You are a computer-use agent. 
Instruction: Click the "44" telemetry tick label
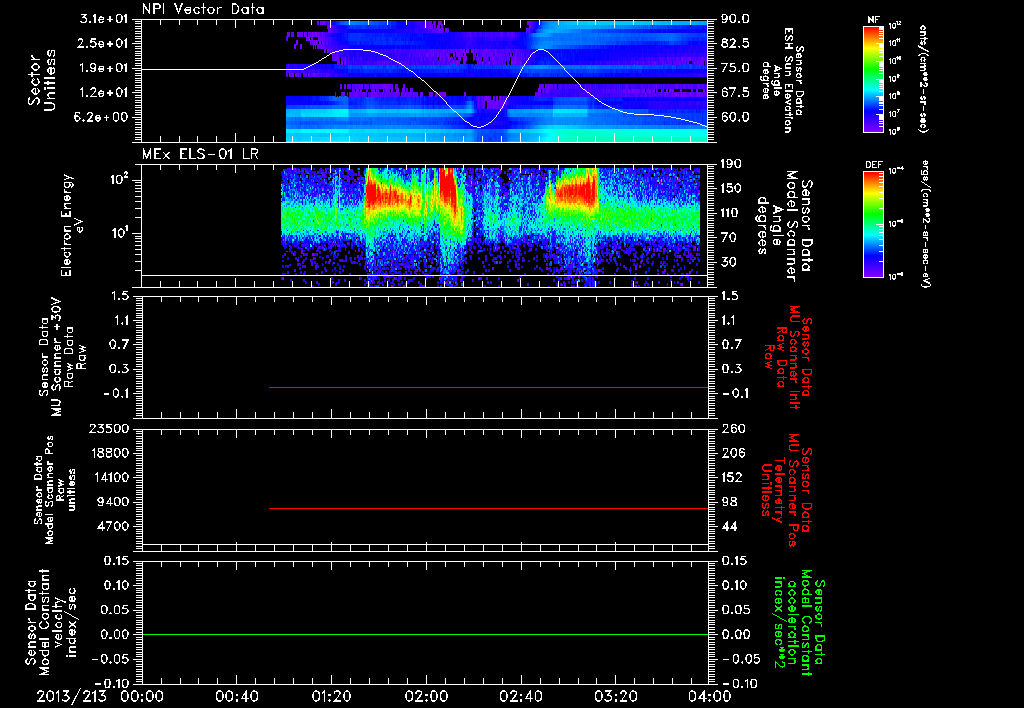[729, 526]
